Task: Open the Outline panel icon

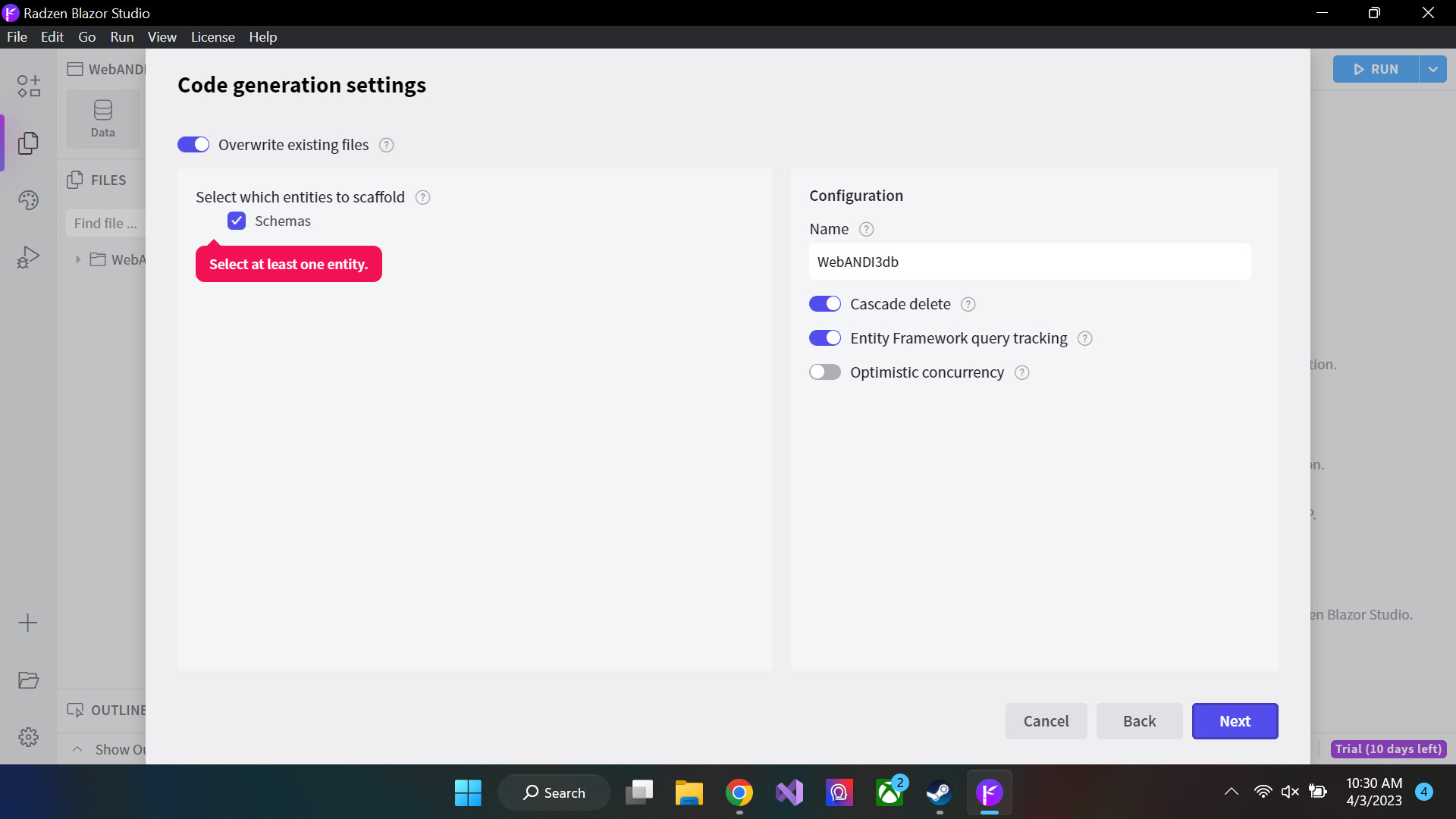Action: pyautogui.click(x=76, y=710)
